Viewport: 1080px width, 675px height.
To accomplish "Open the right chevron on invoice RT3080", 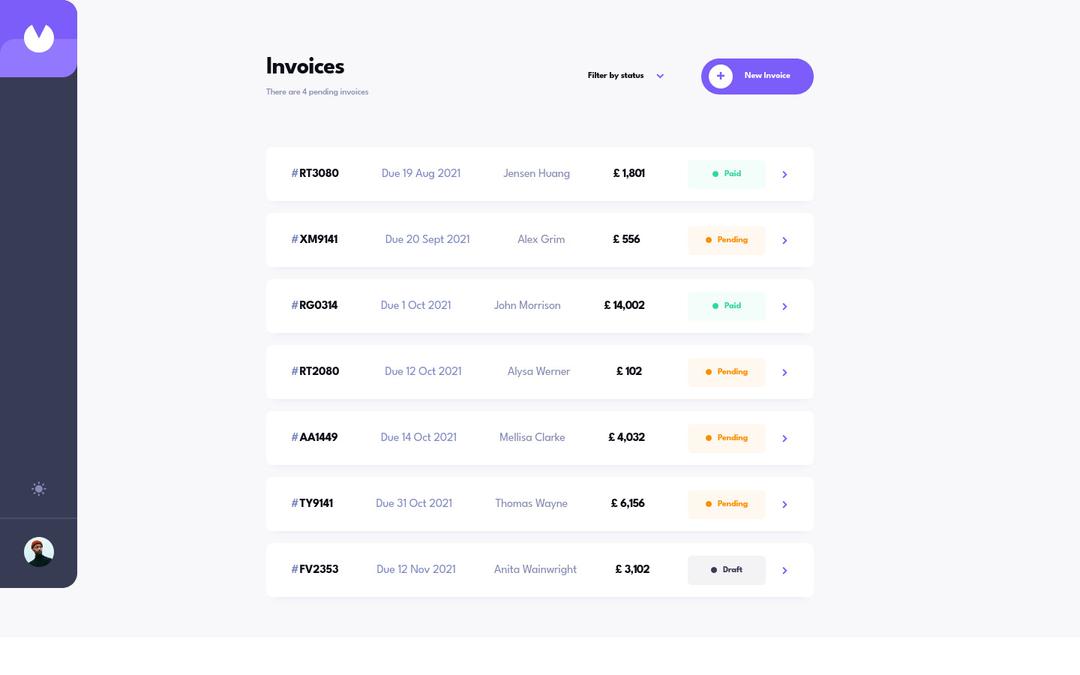I will [x=784, y=173].
